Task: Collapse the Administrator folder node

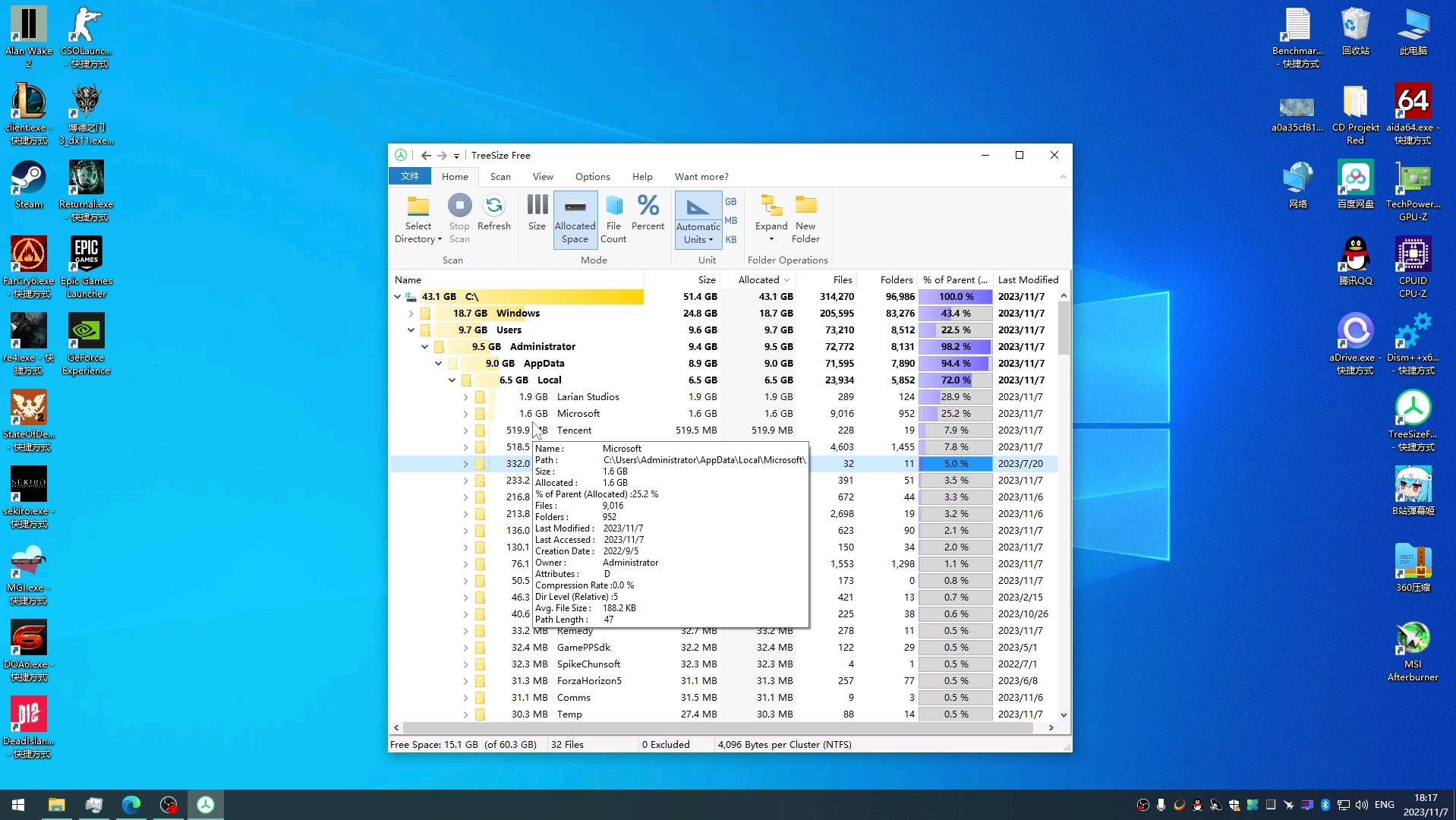Action: click(x=424, y=347)
